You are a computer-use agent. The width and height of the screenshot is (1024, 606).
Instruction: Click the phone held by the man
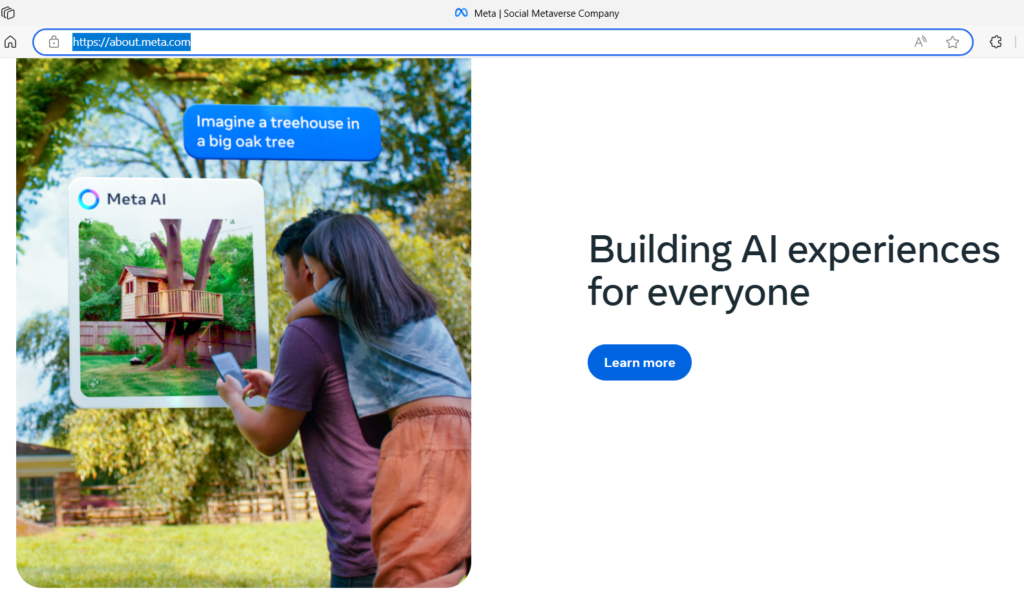tap(229, 368)
